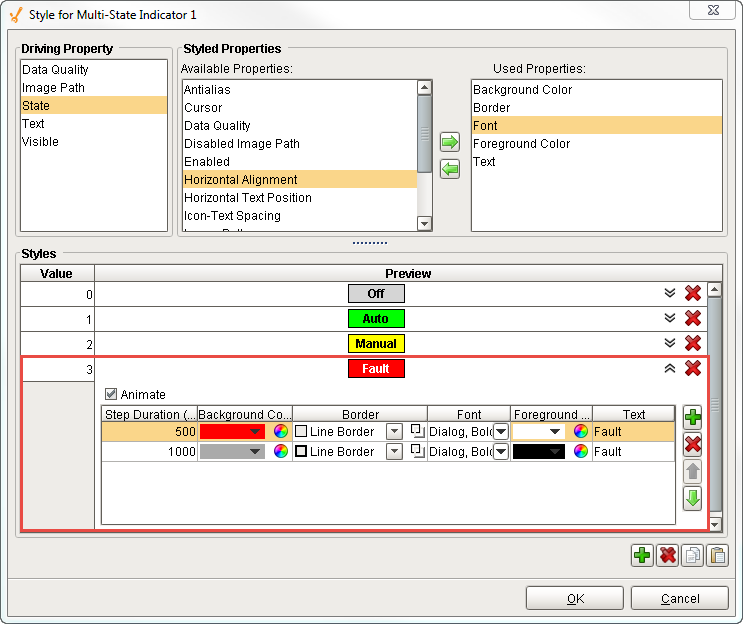The width and height of the screenshot is (743, 624).
Task: Delete the style row for value 3
Action: (692, 368)
